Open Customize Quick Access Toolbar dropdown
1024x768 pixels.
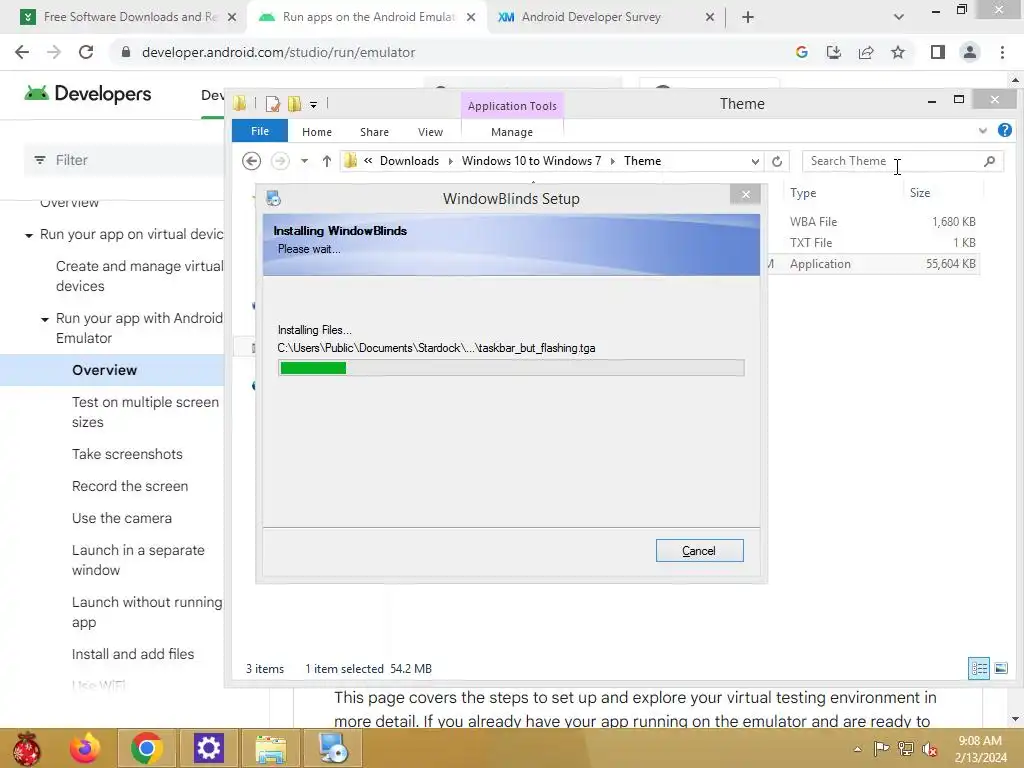tap(313, 104)
